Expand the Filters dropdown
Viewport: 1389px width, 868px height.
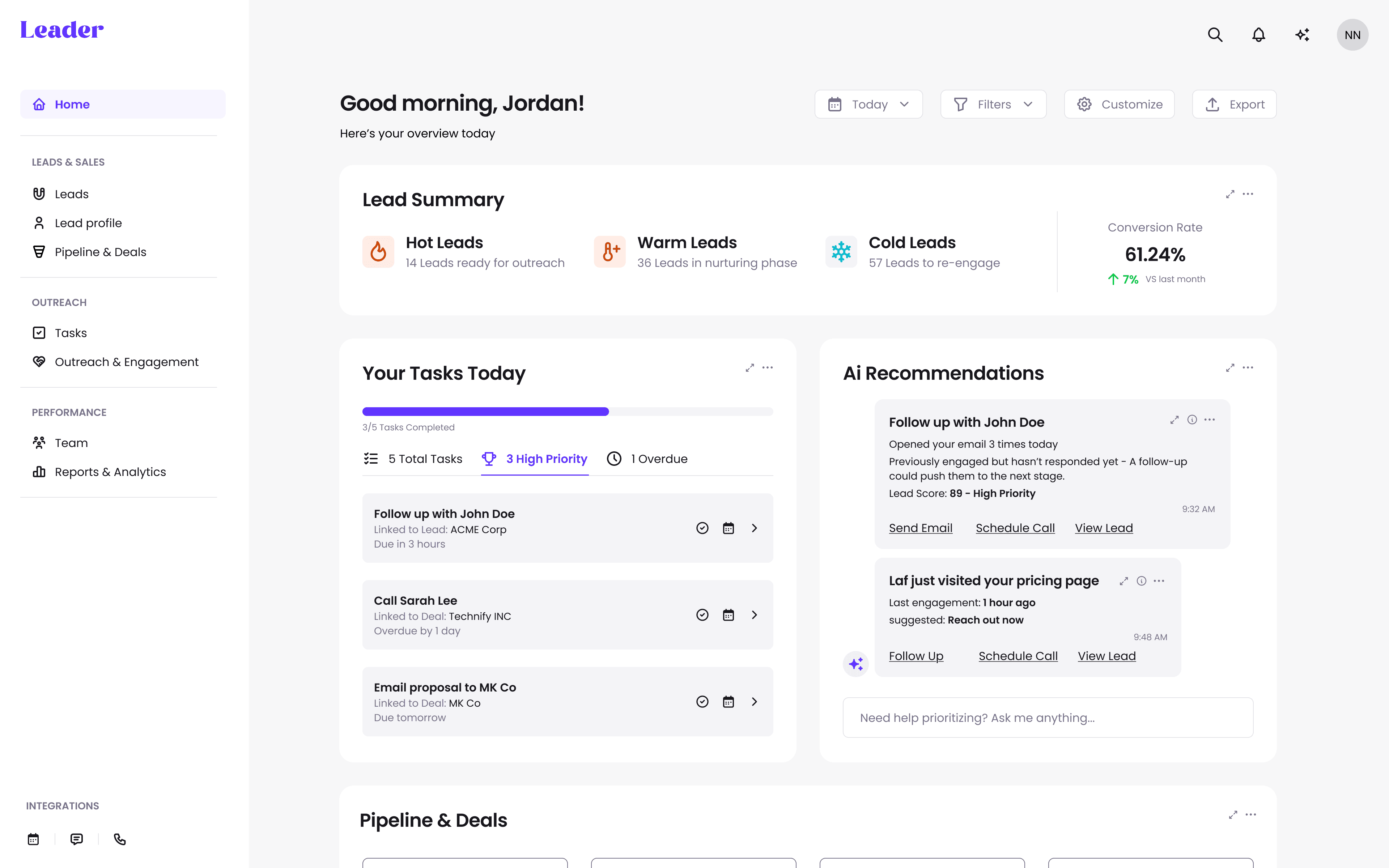tap(993, 105)
